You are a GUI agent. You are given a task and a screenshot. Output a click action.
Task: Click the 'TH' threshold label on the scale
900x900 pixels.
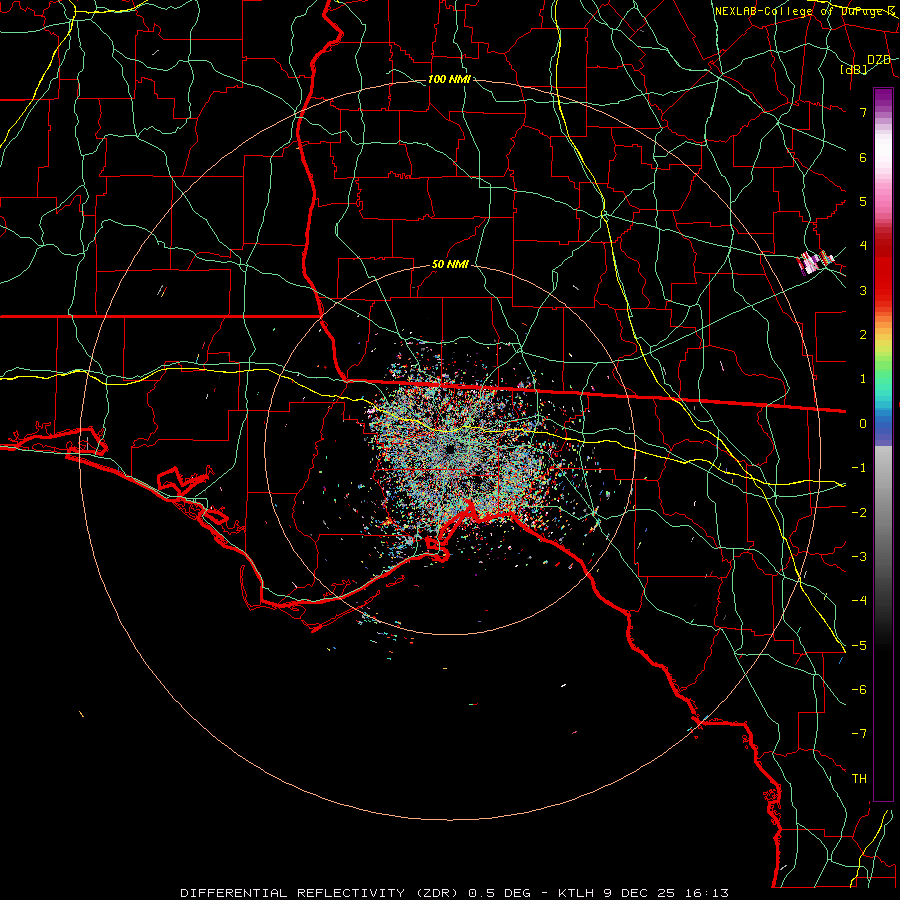click(x=859, y=779)
